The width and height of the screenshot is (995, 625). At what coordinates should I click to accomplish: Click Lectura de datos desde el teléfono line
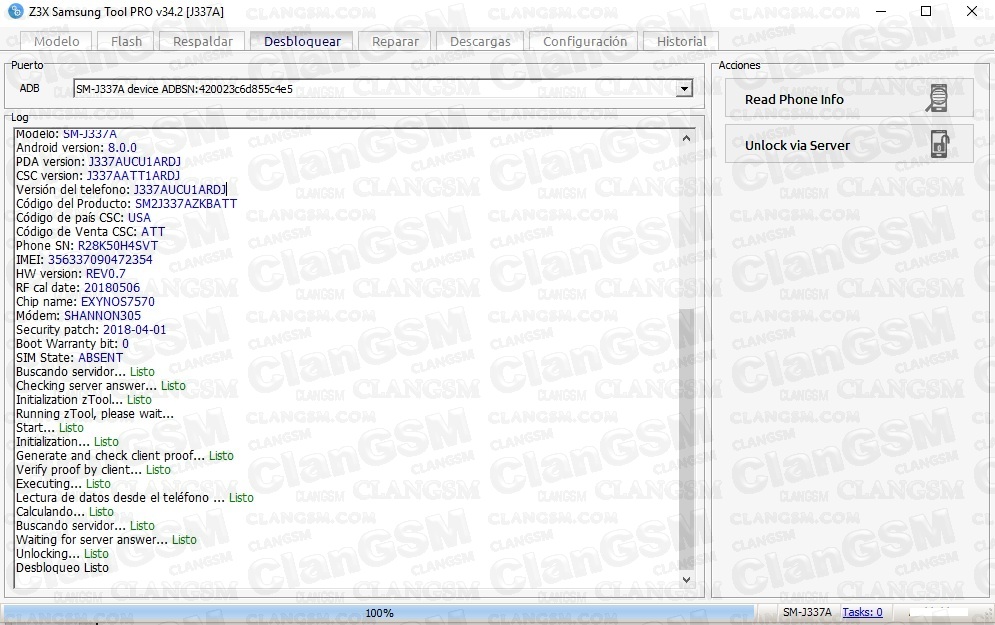pyautogui.click(x=135, y=497)
